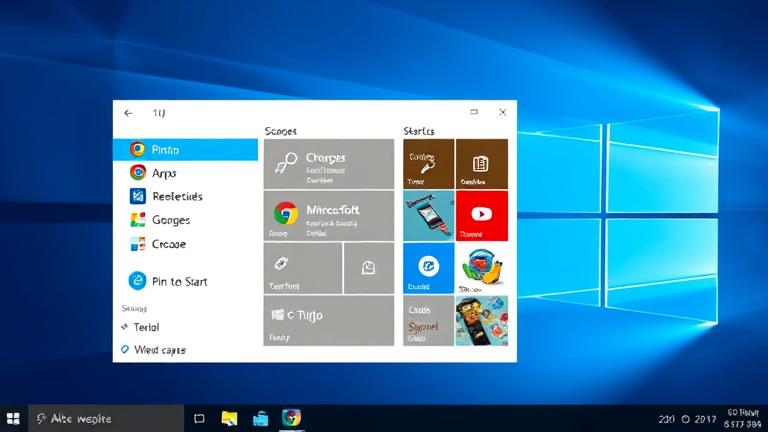Screen dimensions: 768x432
Task: Open the "Cherges" tile with the magnifier icon
Action: pos(329,164)
